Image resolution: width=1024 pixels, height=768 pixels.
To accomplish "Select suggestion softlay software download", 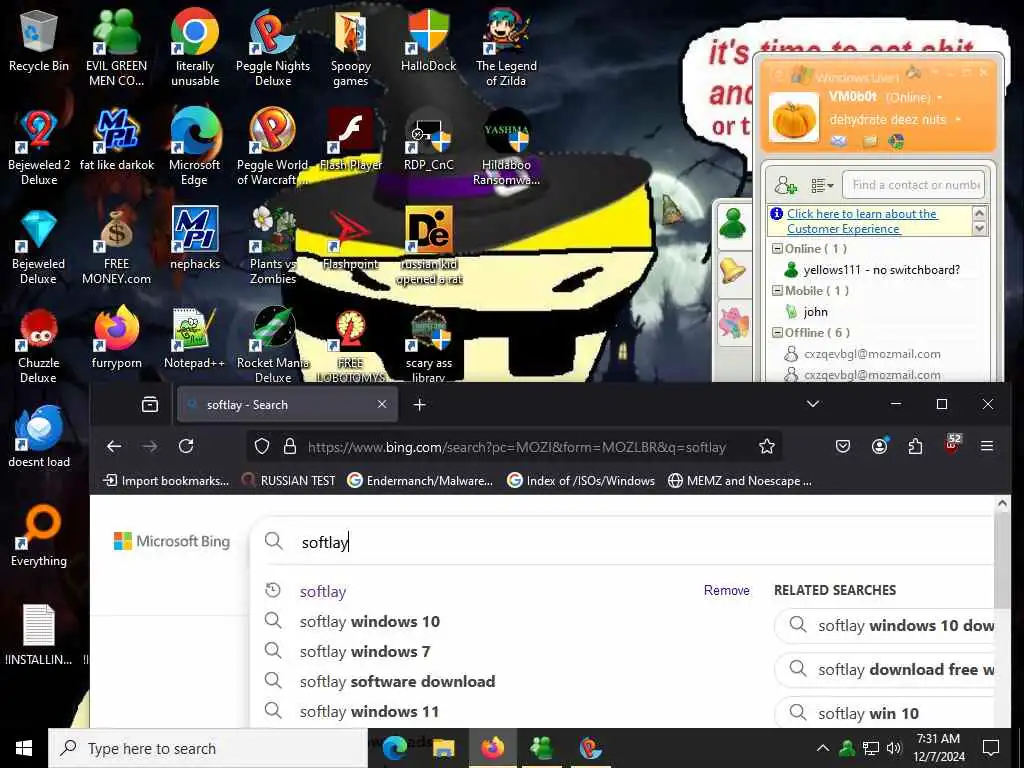I will 397,682.
